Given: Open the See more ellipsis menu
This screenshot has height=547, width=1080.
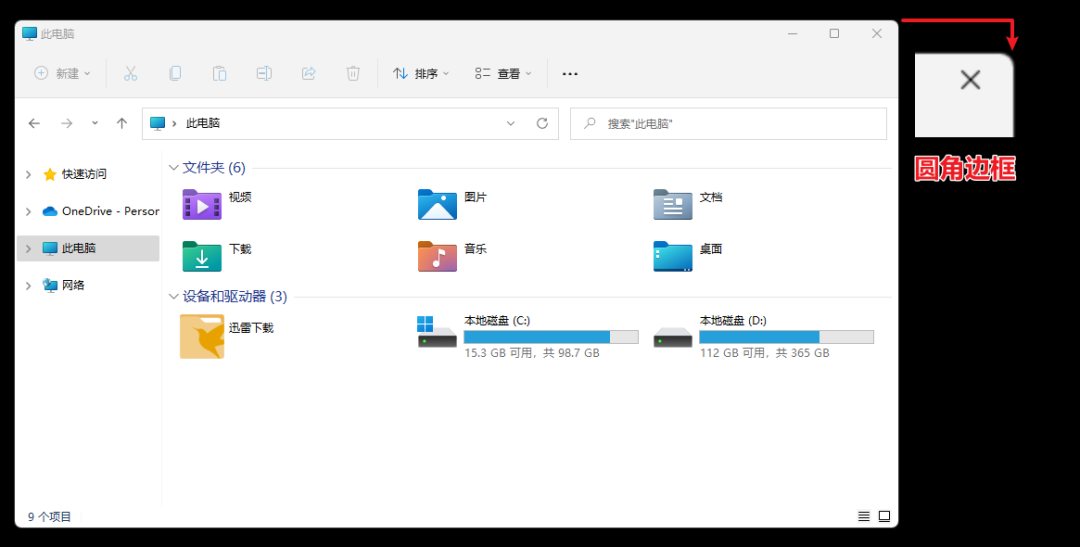Looking at the screenshot, I should click(570, 73).
